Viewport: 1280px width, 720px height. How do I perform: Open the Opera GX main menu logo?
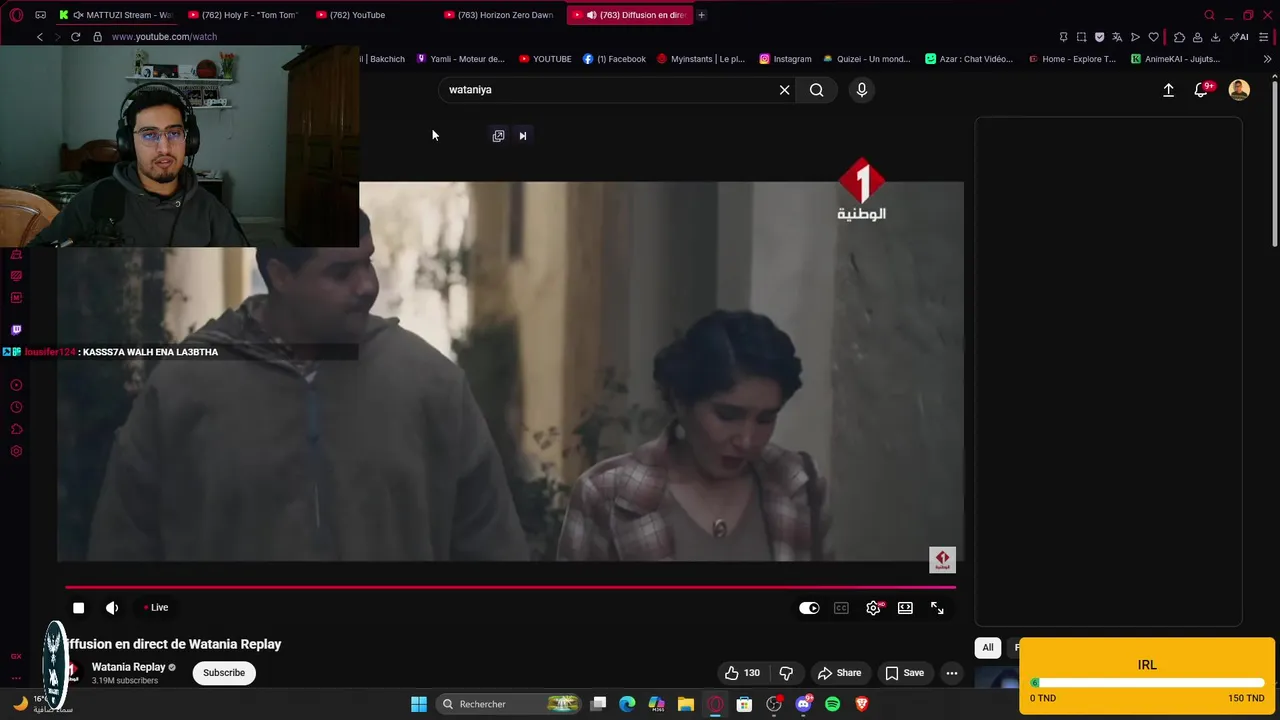(x=16, y=15)
